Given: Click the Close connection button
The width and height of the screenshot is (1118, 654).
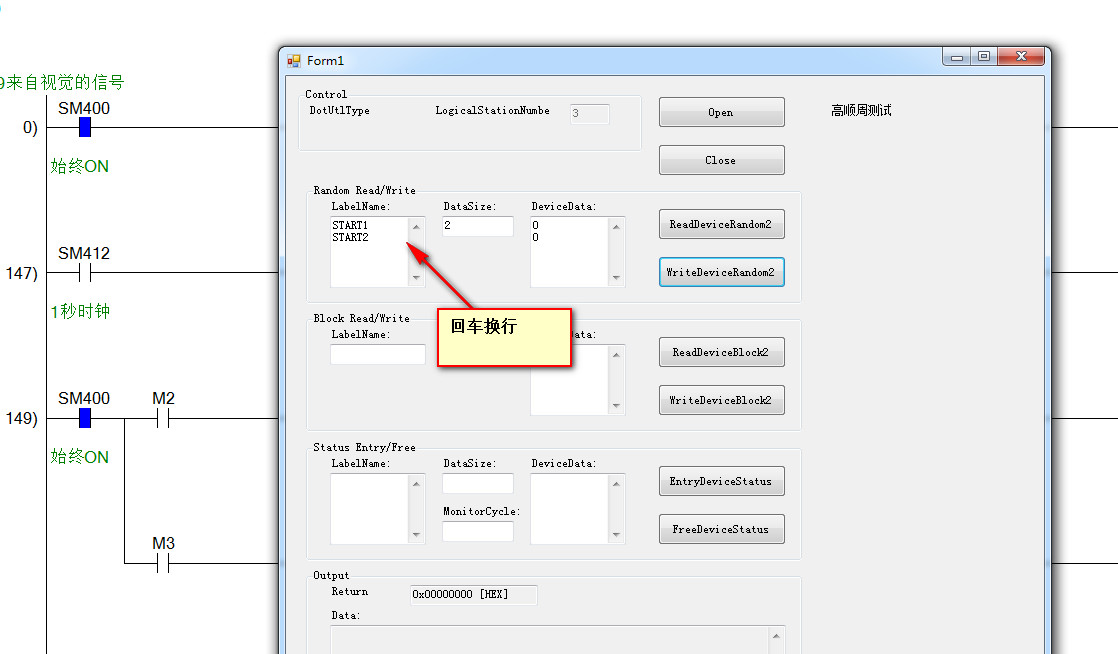Looking at the screenshot, I should (x=721, y=160).
